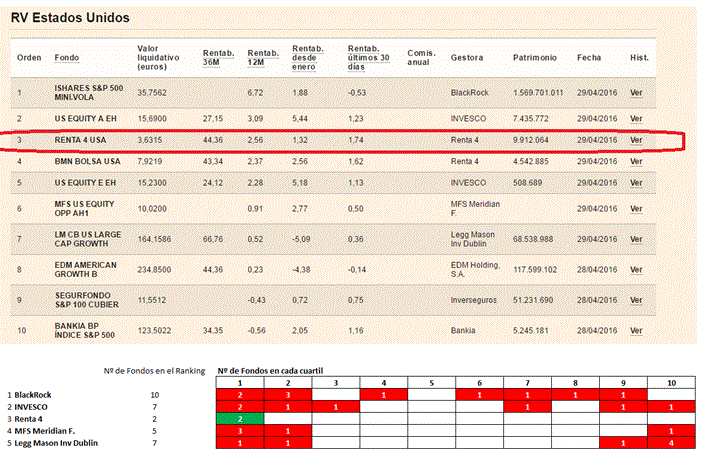Select fund name US EQUITY E EH
This screenshot has width=701, height=455.
85,183
